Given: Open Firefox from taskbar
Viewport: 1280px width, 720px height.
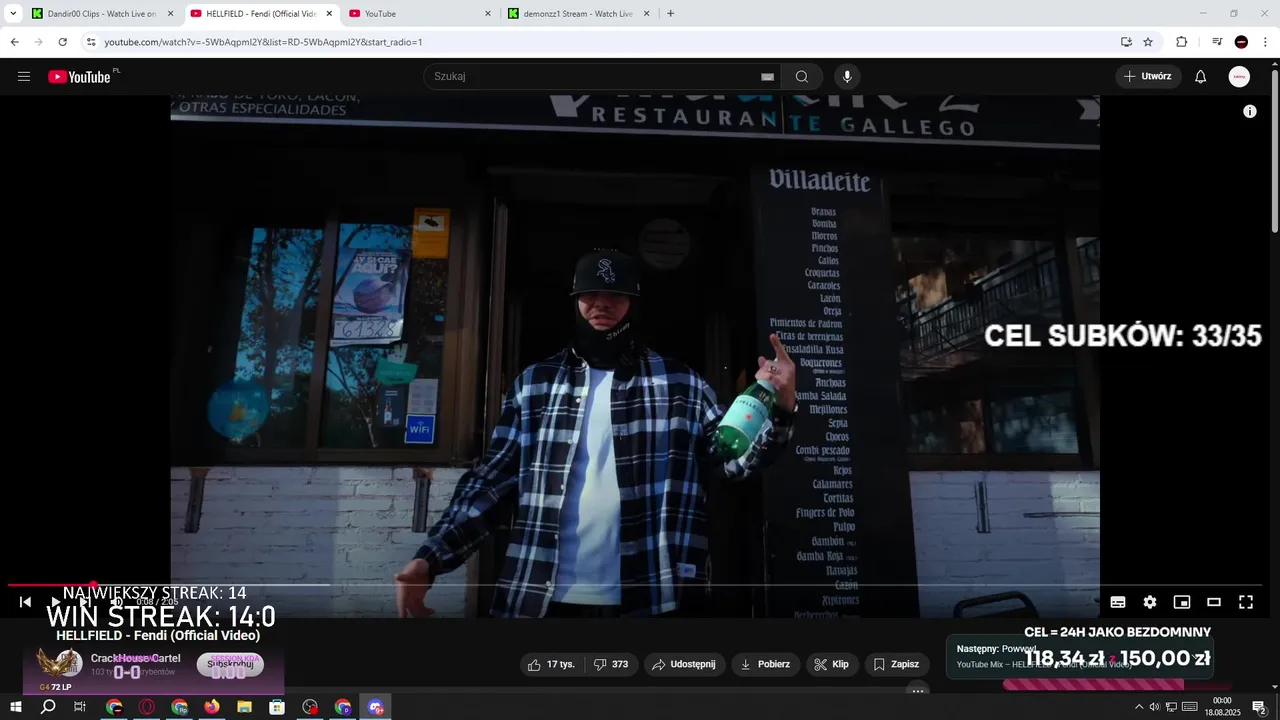Looking at the screenshot, I should (212, 707).
